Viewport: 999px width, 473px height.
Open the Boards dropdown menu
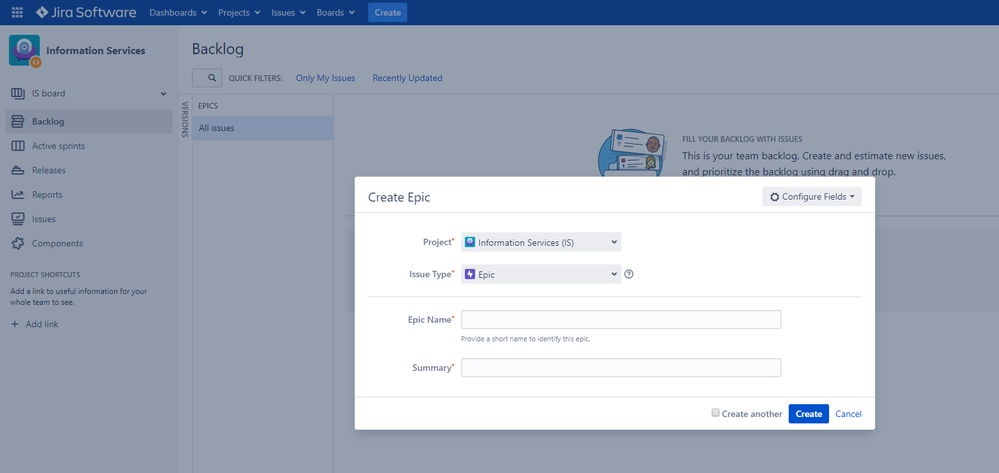click(x=336, y=12)
